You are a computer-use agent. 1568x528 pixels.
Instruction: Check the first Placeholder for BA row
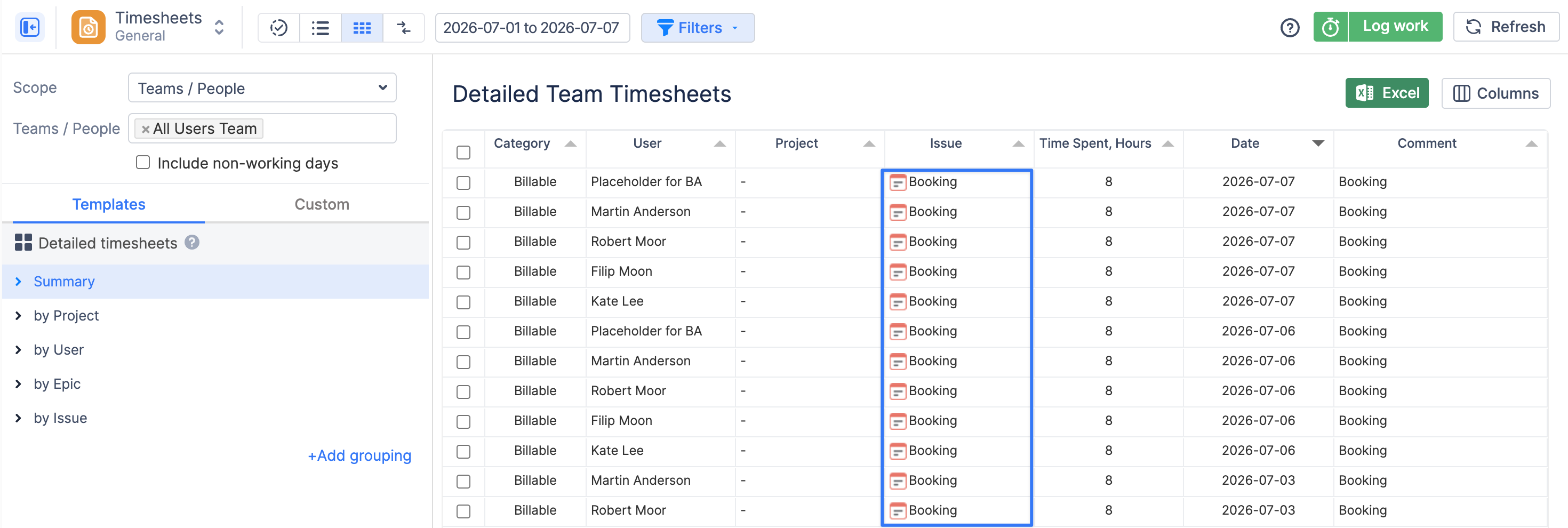(x=463, y=183)
